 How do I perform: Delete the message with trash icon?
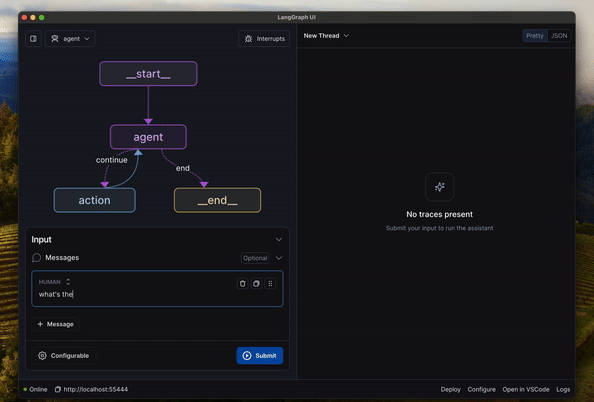click(x=242, y=283)
